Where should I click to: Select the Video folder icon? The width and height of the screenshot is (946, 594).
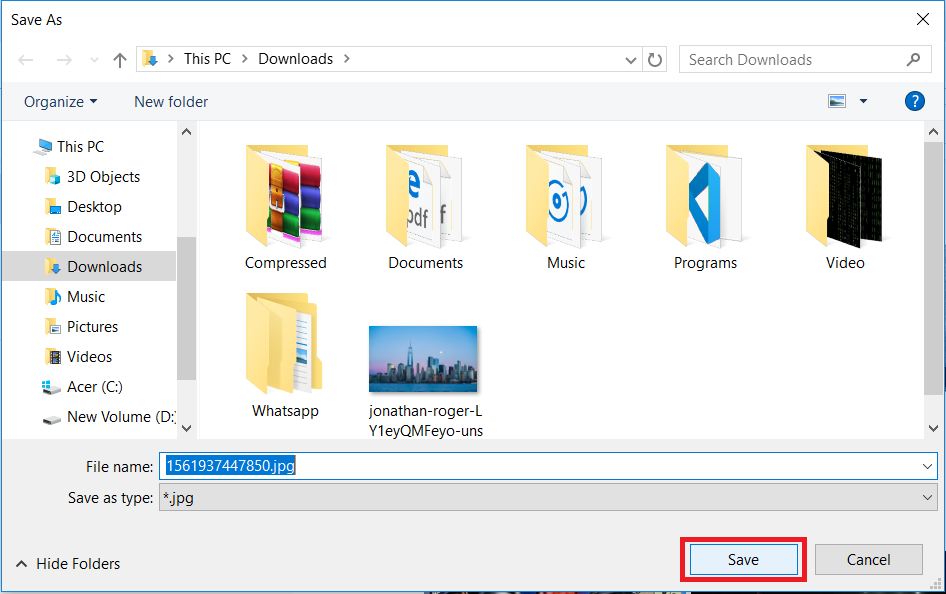click(x=845, y=195)
